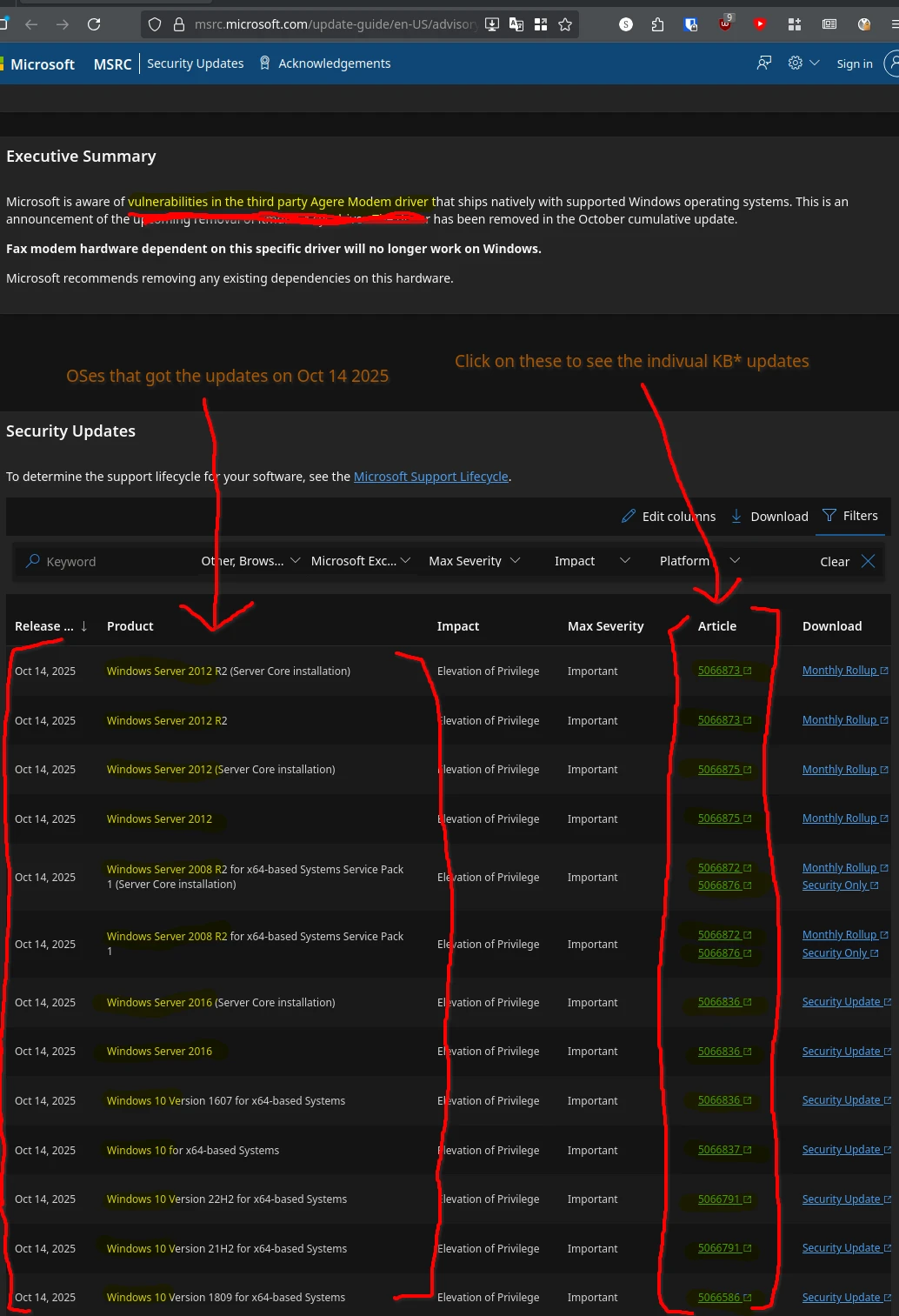Click the feedback icon in the MSRC header
The image size is (899, 1316).
point(764,63)
